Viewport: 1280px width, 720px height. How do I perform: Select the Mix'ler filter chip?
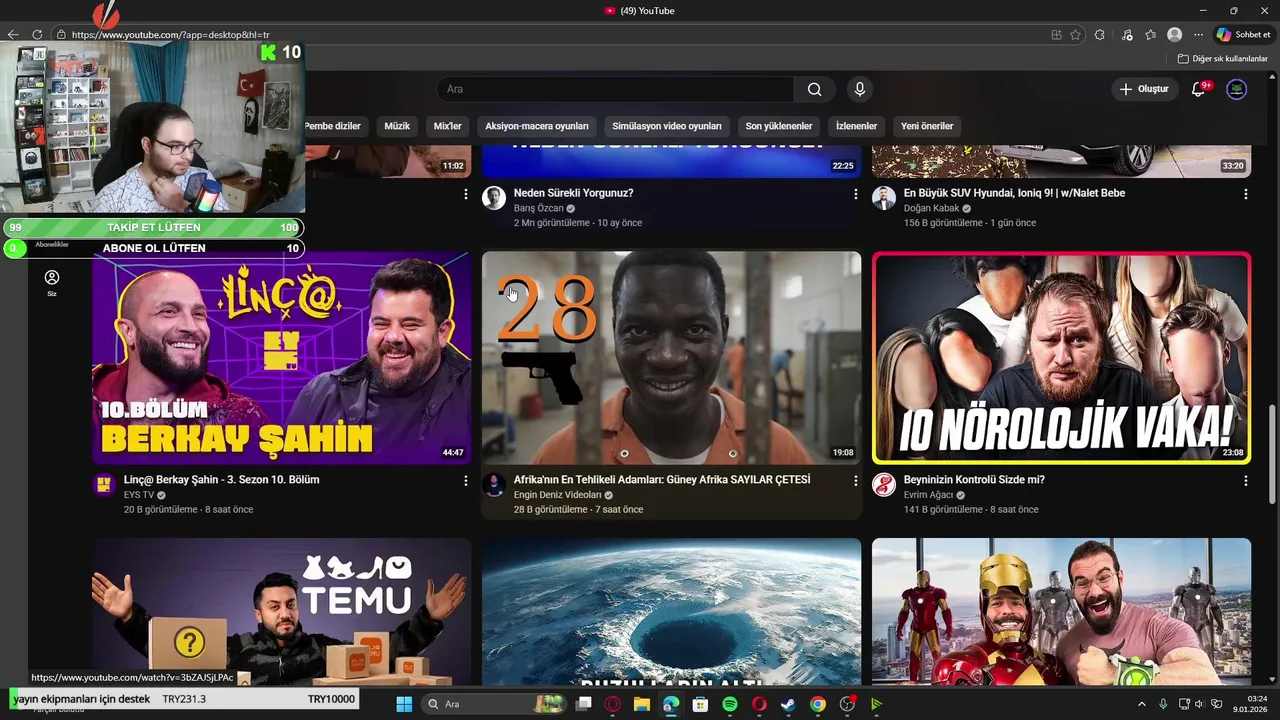coord(447,126)
